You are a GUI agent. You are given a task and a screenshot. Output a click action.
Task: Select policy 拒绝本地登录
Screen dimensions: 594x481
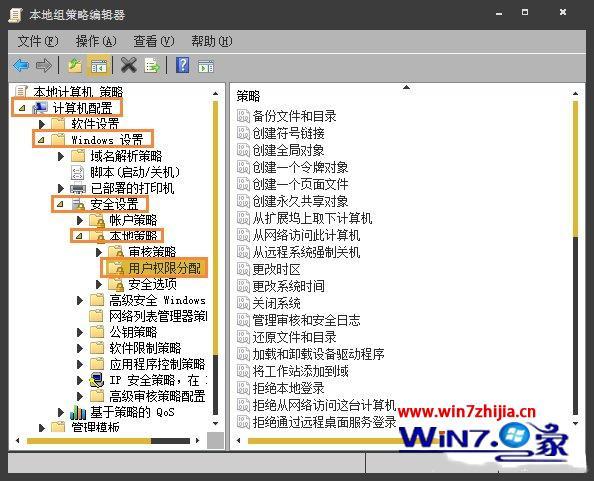[288, 388]
